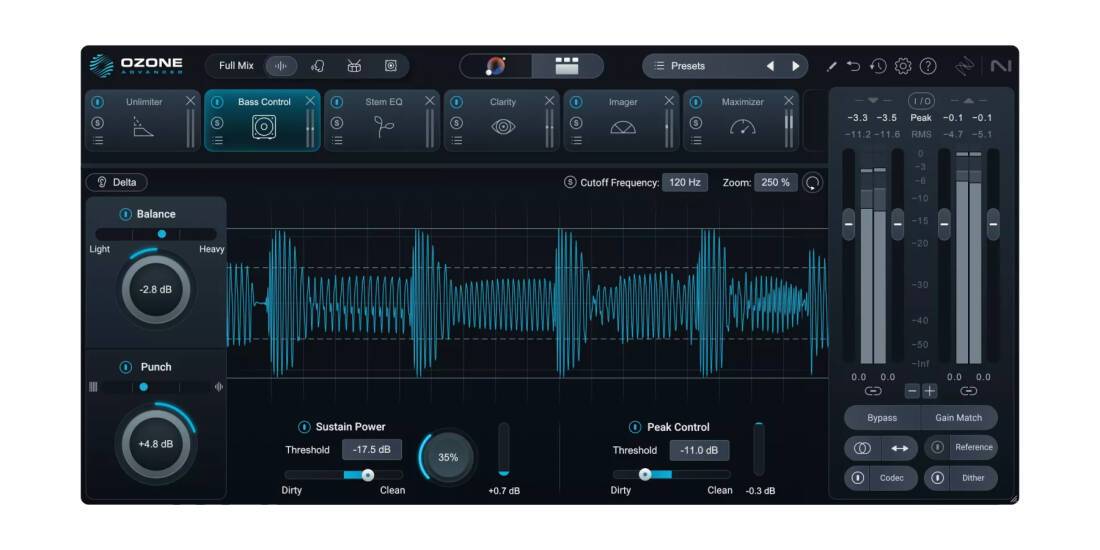The width and height of the screenshot is (1100, 550).
Task: Solo the Unlimiter module
Action: coord(98,123)
